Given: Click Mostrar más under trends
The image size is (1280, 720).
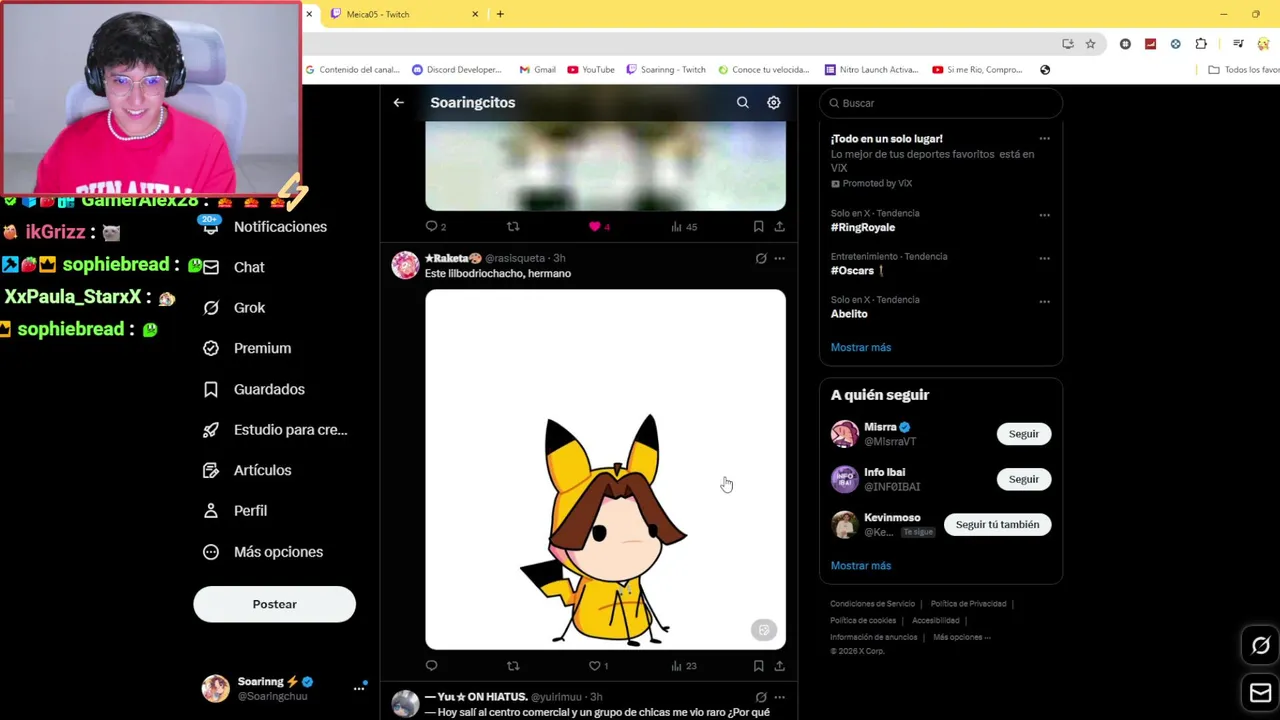Looking at the screenshot, I should click(860, 347).
